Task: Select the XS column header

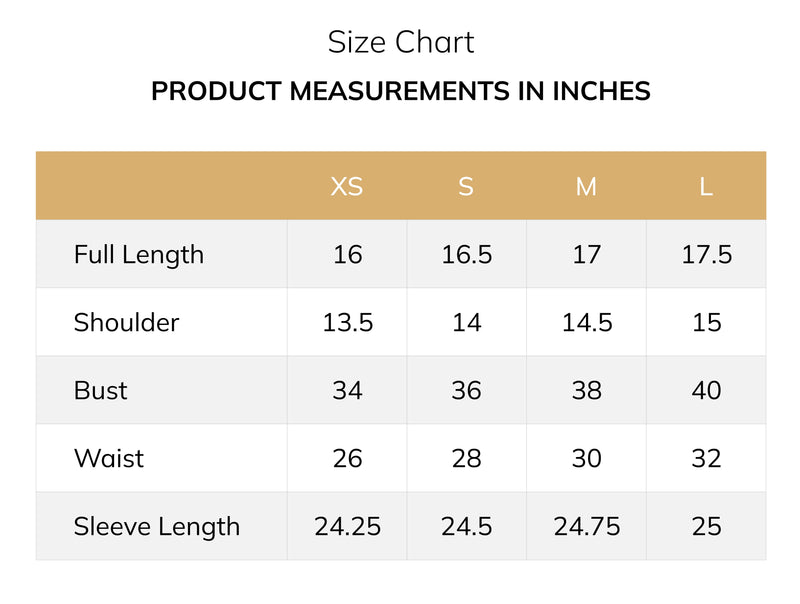Action: [347, 186]
